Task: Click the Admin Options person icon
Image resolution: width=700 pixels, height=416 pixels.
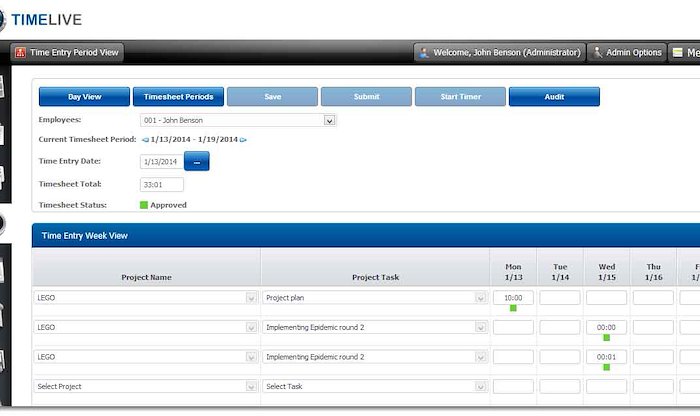Action: [597, 52]
